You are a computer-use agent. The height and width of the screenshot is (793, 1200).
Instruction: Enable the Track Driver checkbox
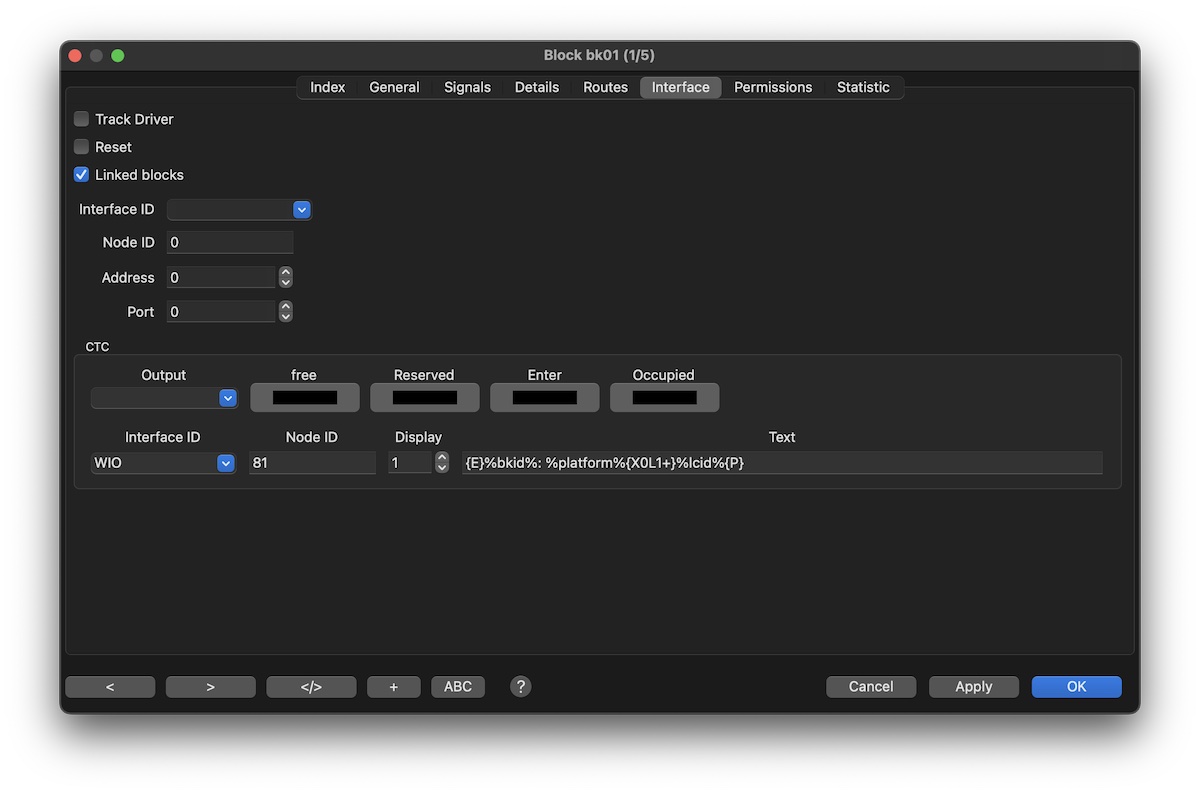tap(82, 119)
